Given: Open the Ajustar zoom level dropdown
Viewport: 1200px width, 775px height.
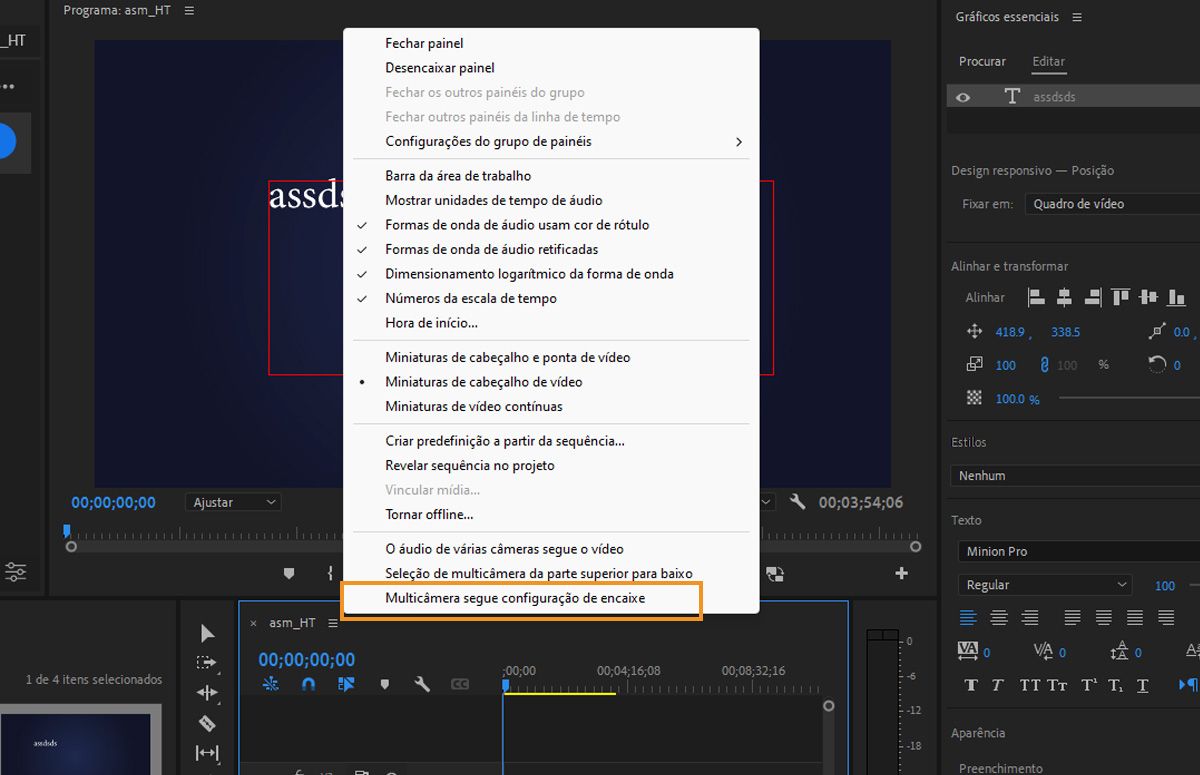Looking at the screenshot, I should (x=233, y=502).
